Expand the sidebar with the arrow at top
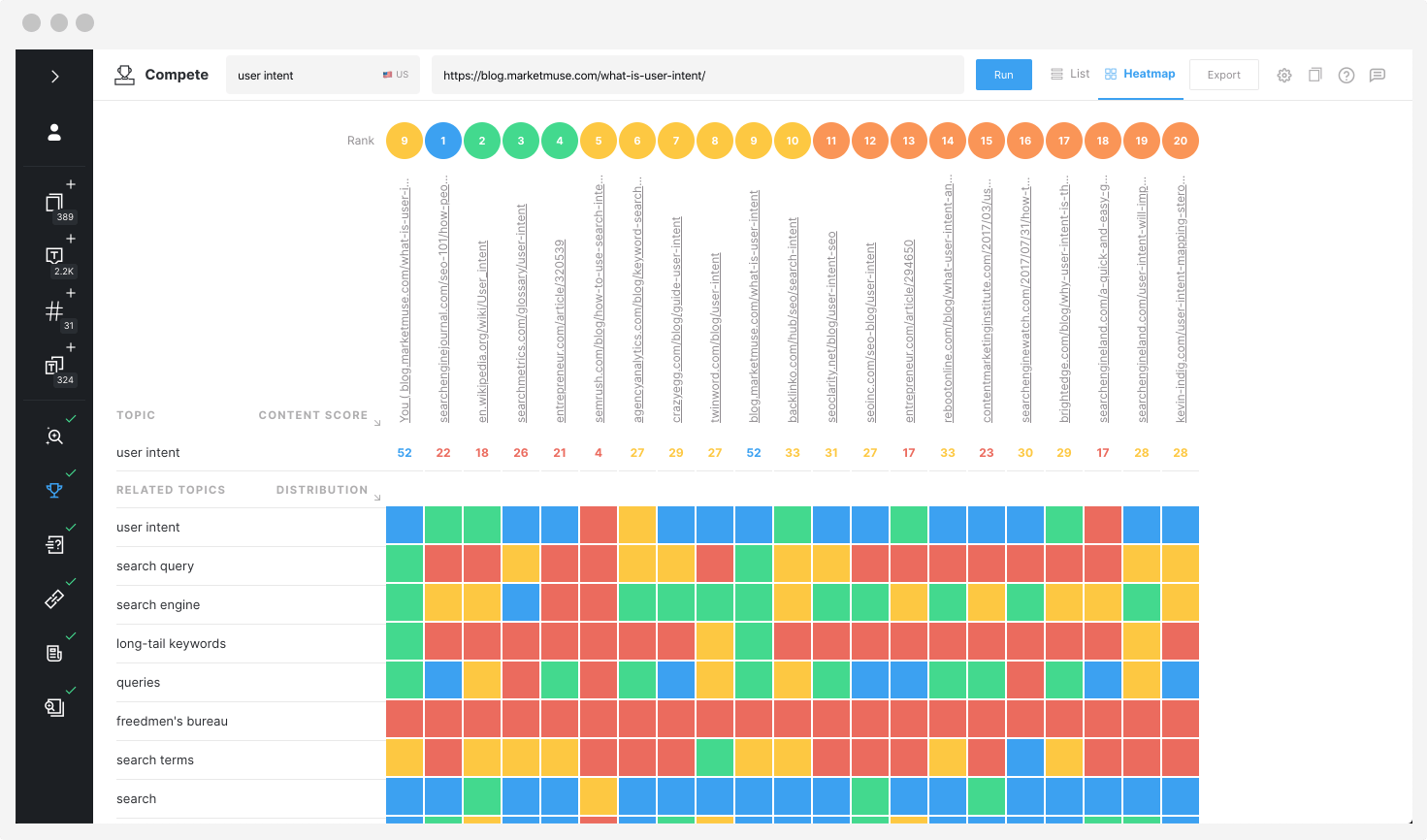The height and width of the screenshot is (840, 1427). 53,76
